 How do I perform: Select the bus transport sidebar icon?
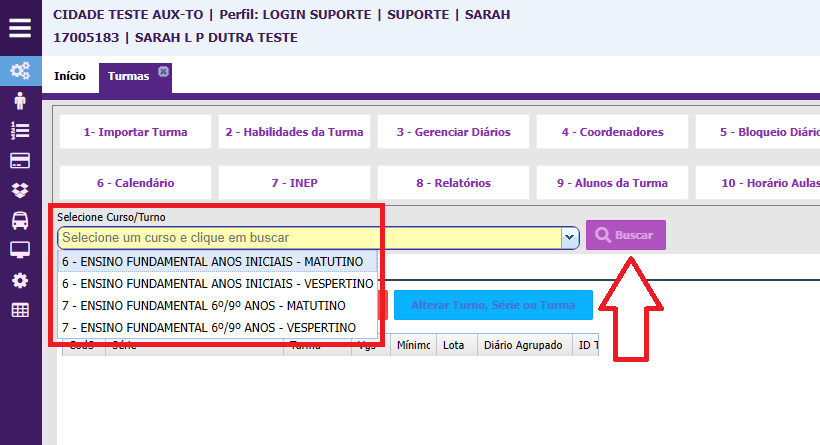coord(20,220)
